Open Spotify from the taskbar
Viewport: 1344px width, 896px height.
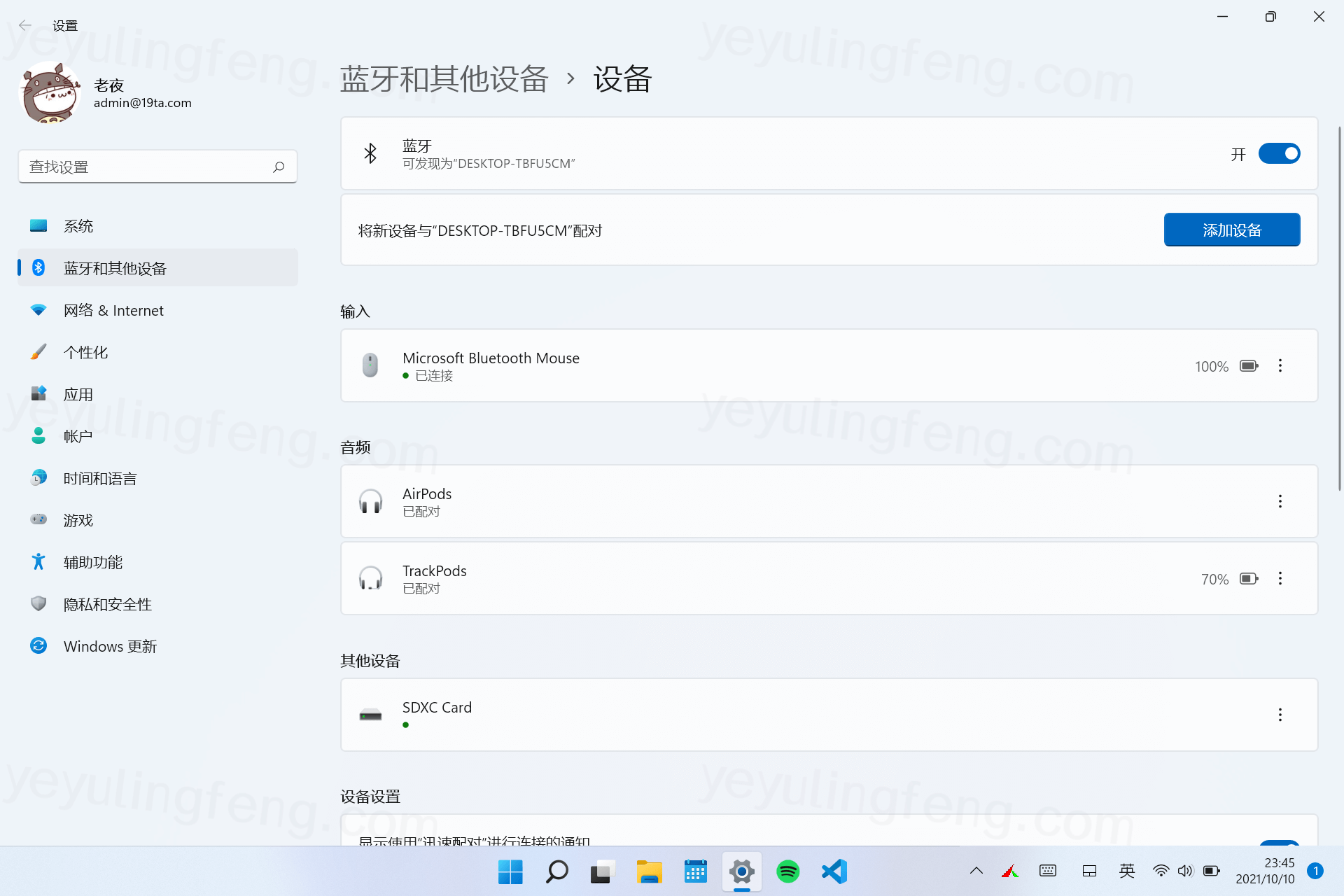(x=788, y=871)
